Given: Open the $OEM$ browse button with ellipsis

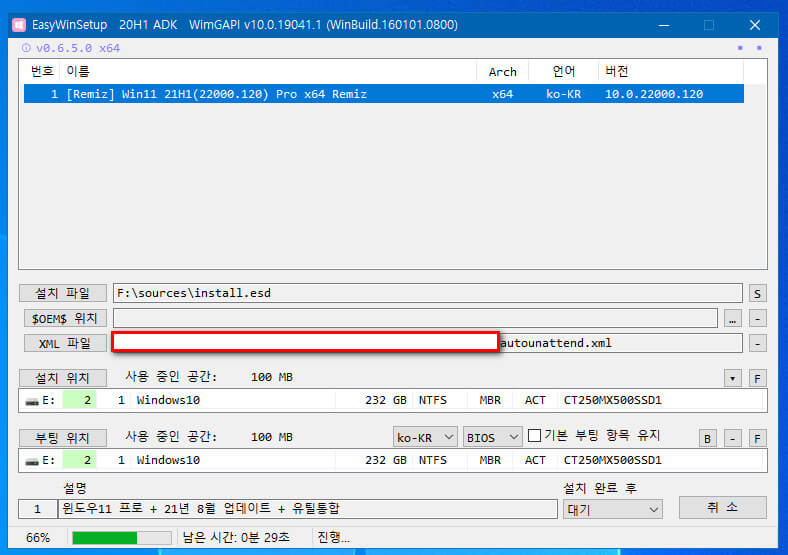Looking at the screenshot, I should [x=733, y=318].
